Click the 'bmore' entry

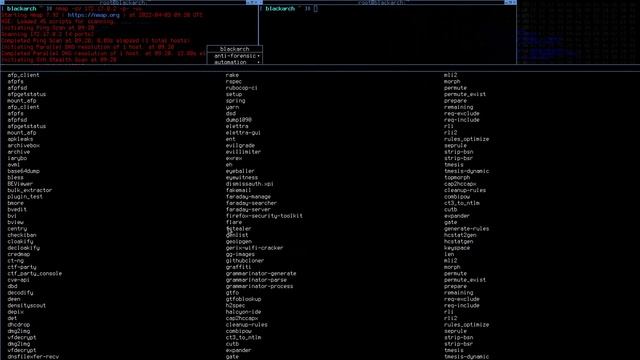click(x=16, y=203)
